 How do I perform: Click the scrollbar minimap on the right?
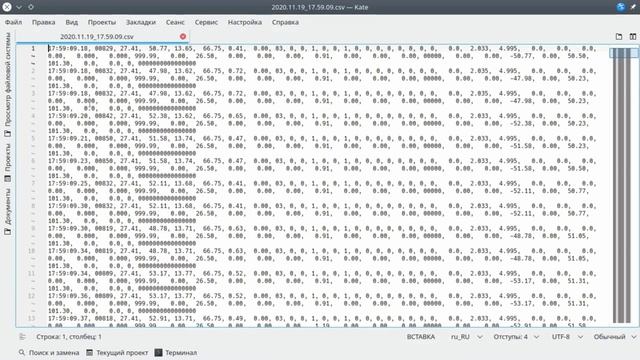pyautogui.click(x=624, y=185)
